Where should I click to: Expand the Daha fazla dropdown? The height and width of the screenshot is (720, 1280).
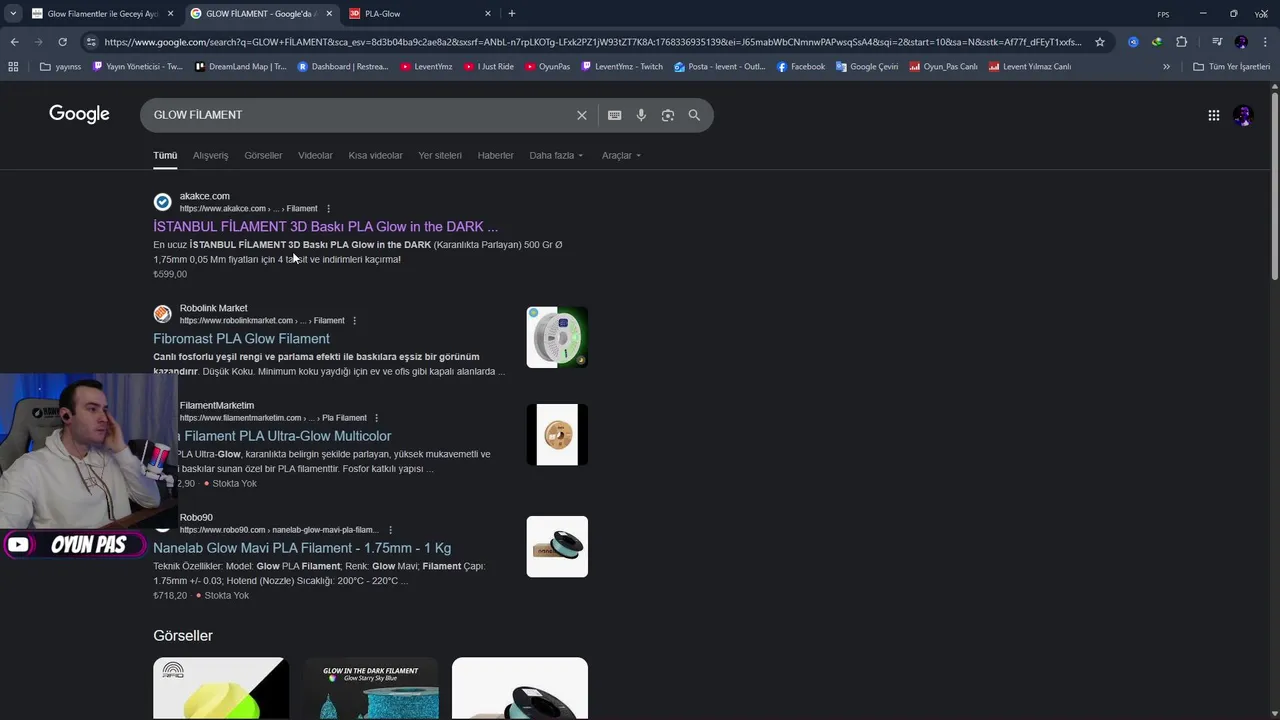[x=556, y=156]
